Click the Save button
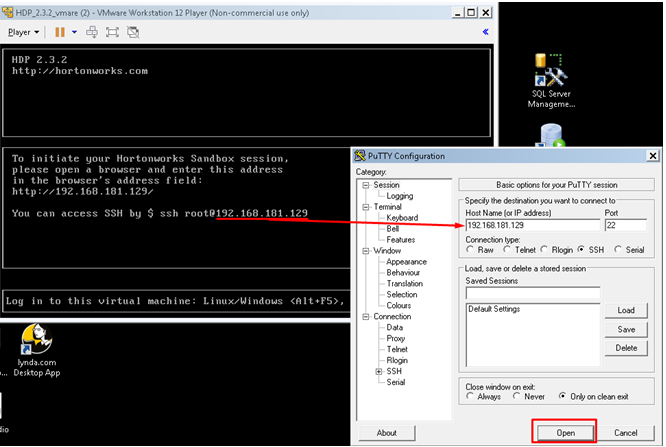 click(x=626, y=329)
